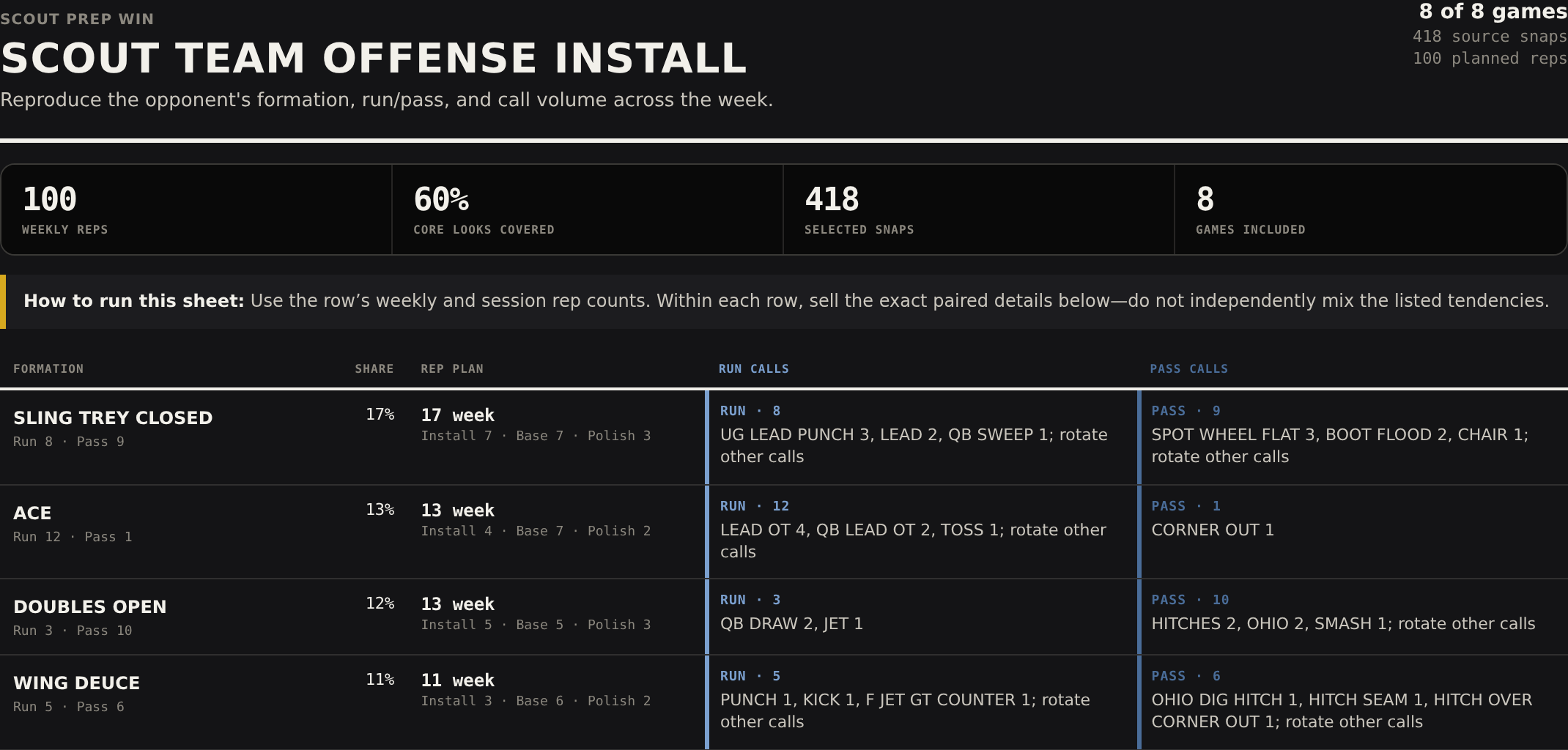The width and height of the screenshot is (1568, 750).
Task: Select the "SHARE" column header
Action: [x=374, y=369]
